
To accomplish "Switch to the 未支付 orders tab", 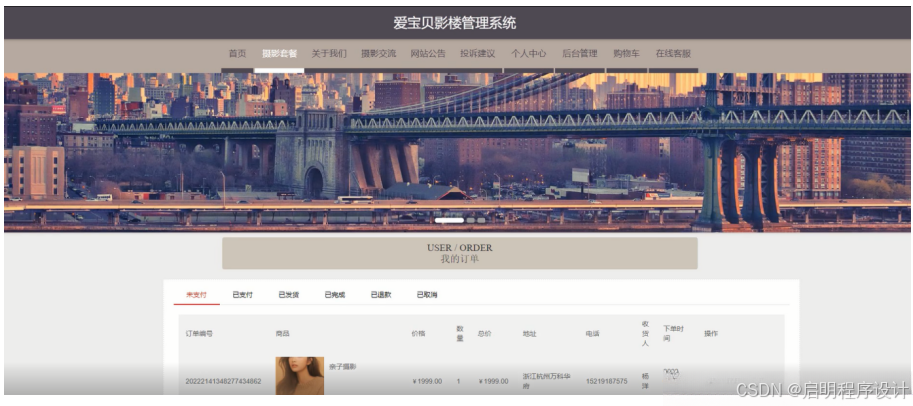I will pos(196,295).
